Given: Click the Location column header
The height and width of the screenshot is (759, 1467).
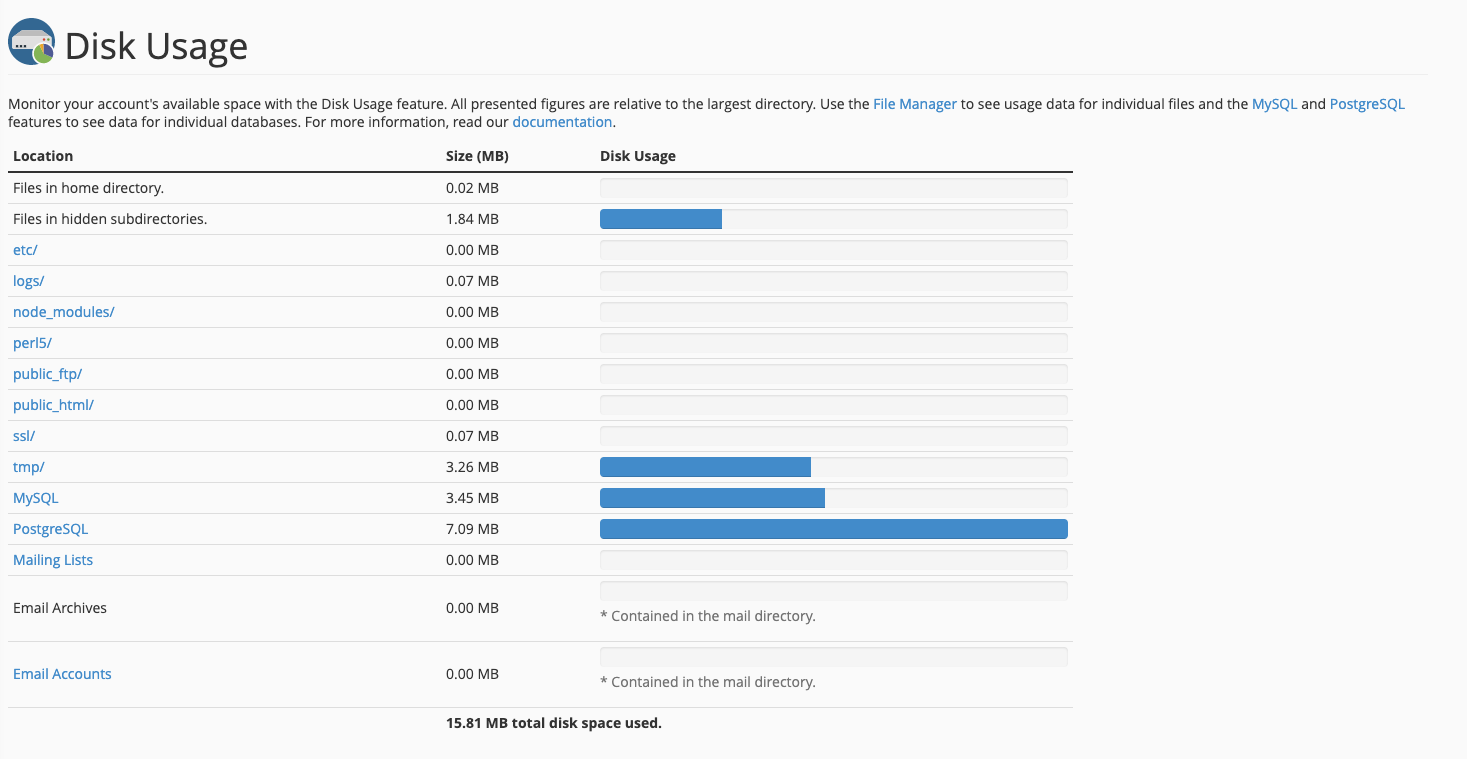Looking at the screenshot, I should pos(43,156).
